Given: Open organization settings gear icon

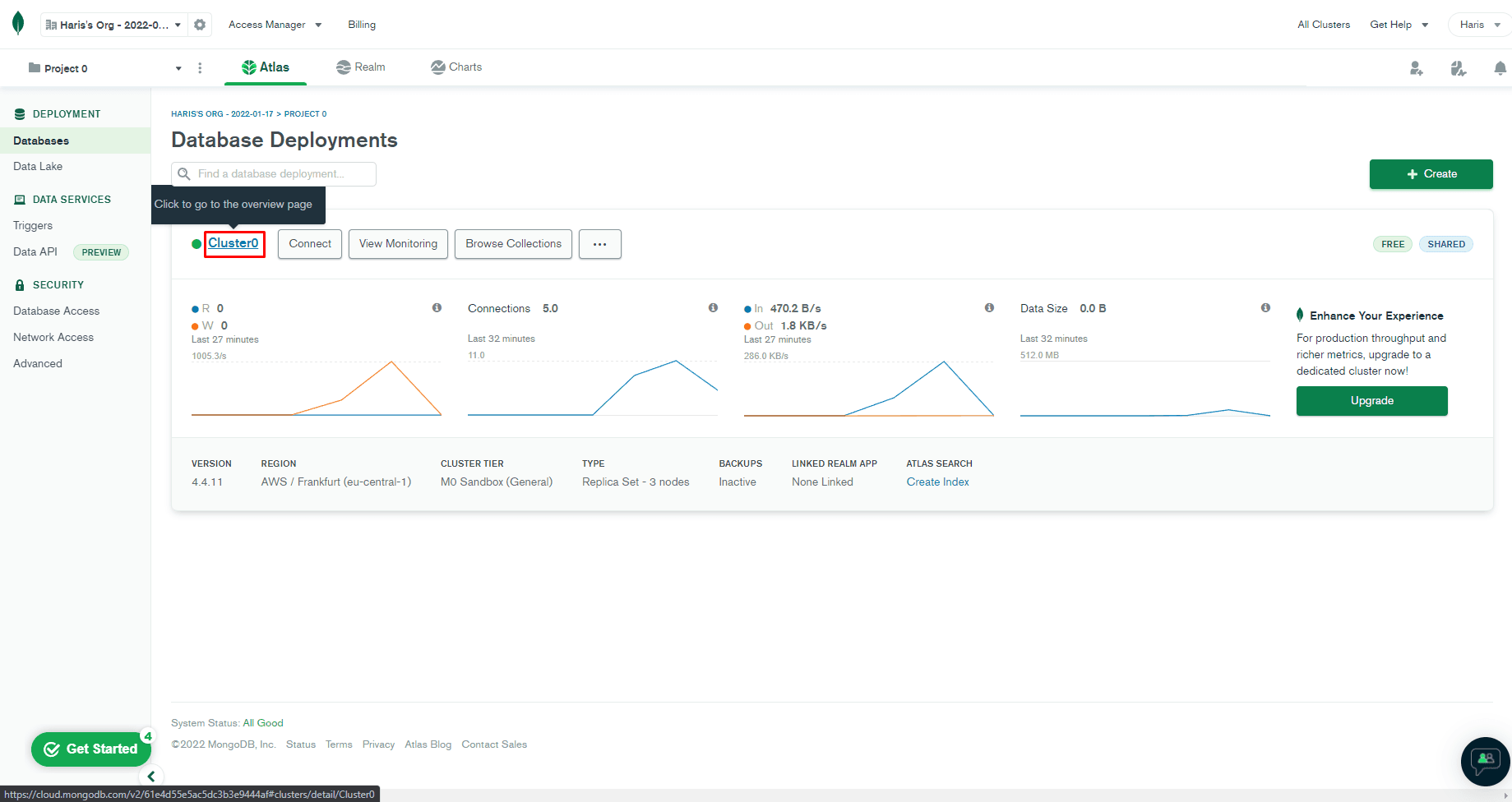Looking at the screenshot, I should pos(200,25).
